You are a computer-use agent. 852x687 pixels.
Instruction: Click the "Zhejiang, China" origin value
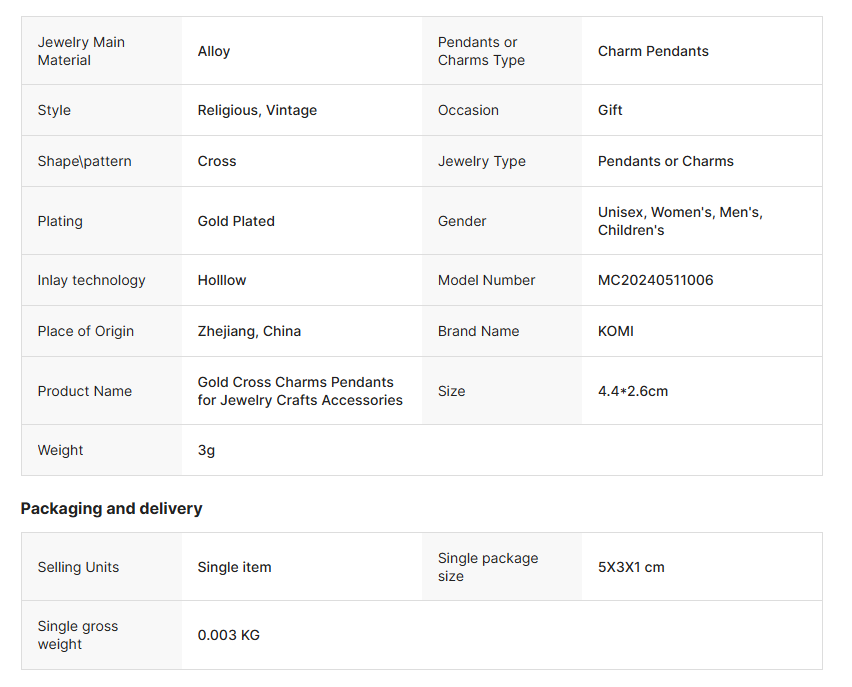pos(249,331)
